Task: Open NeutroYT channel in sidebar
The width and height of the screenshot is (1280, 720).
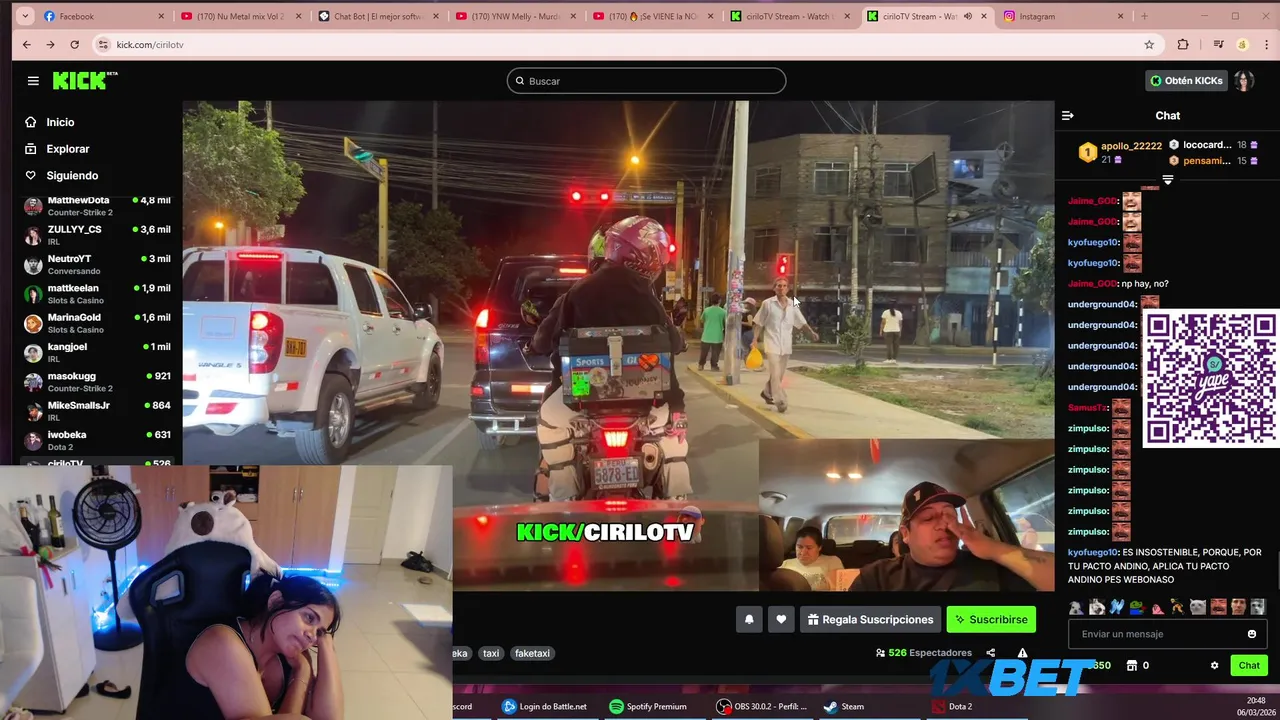Action: click(98, 264)
